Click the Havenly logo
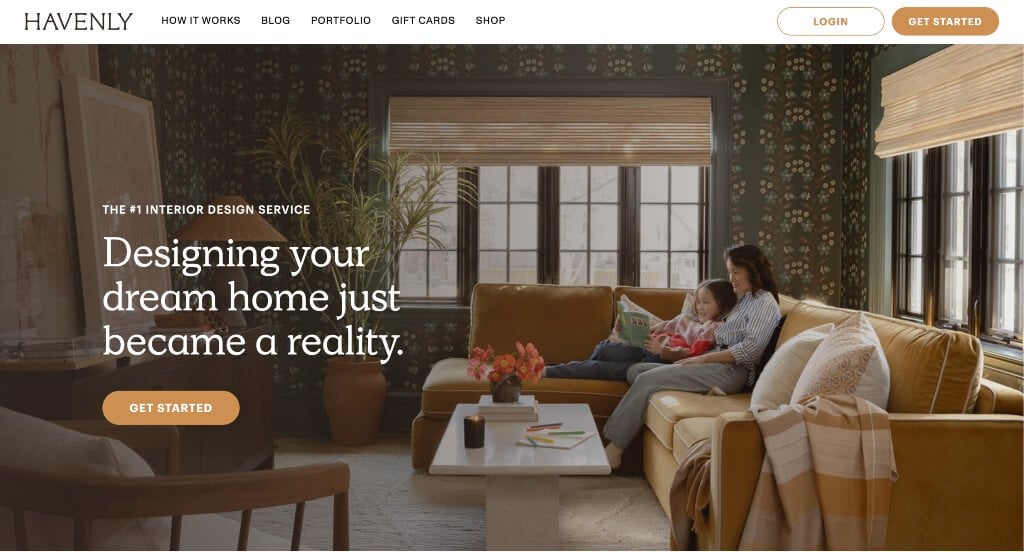1024x552 pixels. click(x=78, y=21)
